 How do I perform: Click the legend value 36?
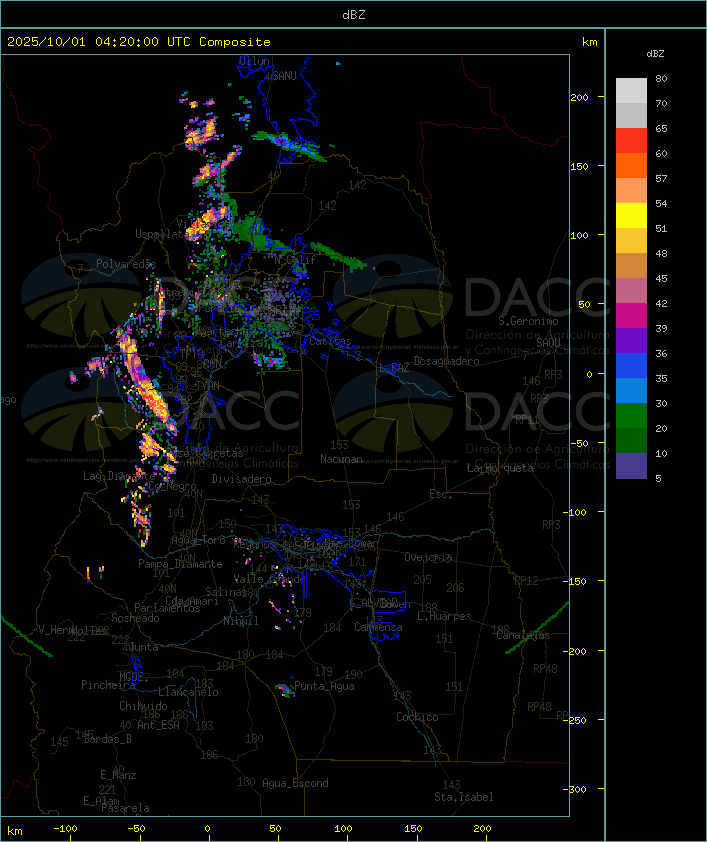(x=661, y=353)
